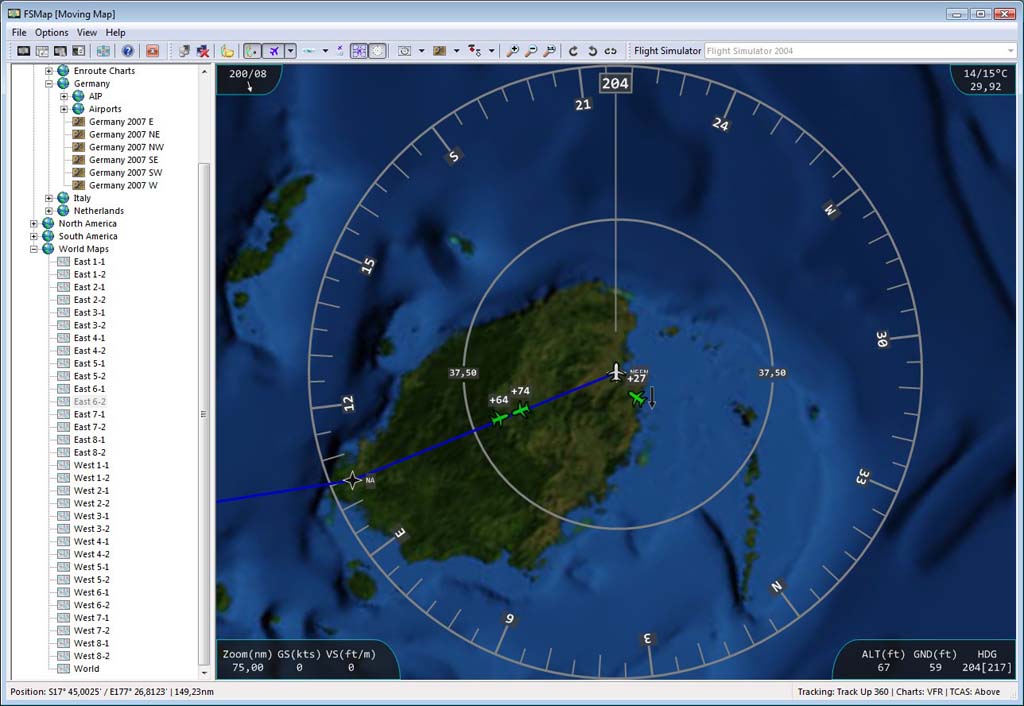Click the disconnect icon with red X

point(203,51)
